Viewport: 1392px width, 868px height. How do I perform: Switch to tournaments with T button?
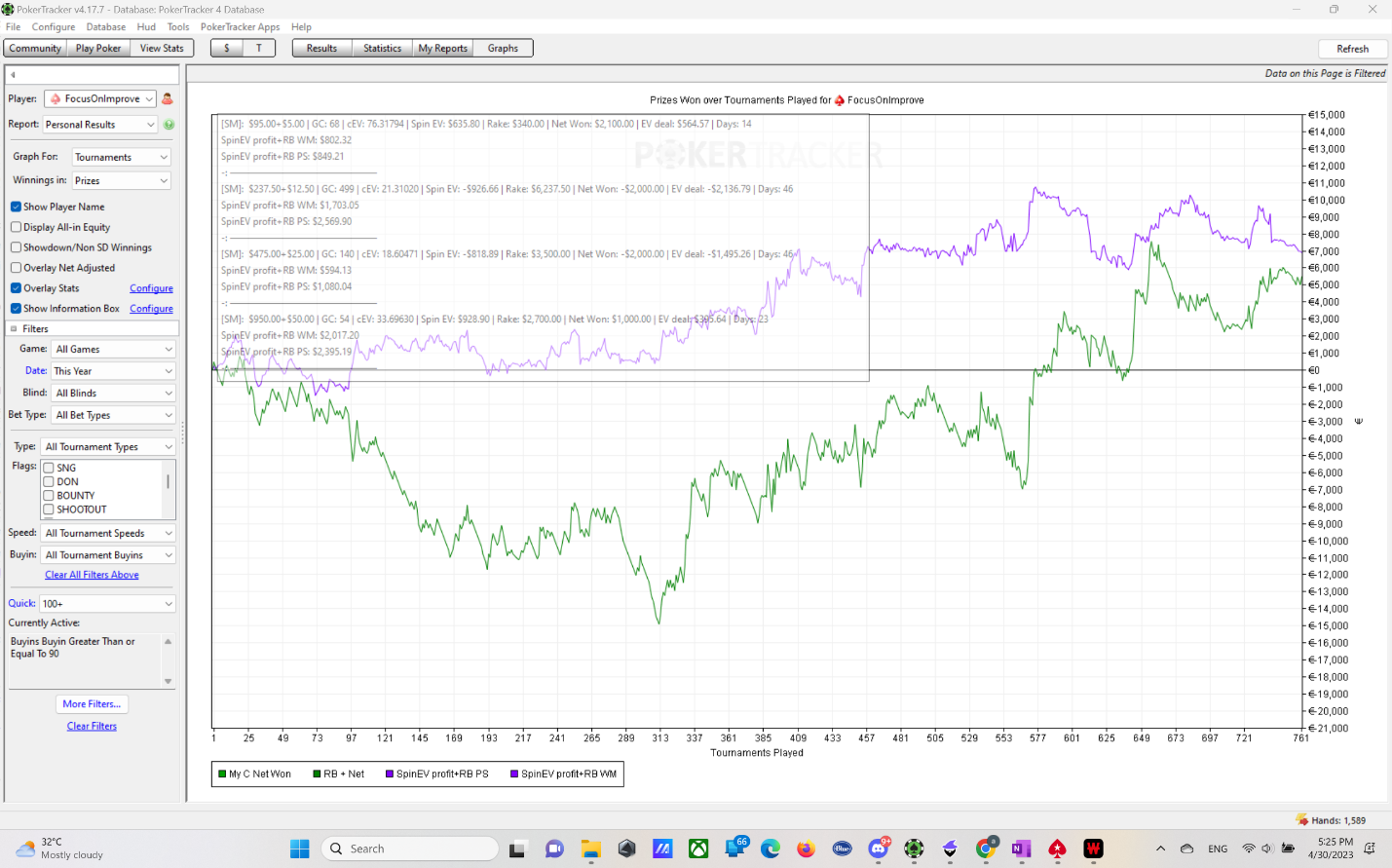click(x=259, y=48)
